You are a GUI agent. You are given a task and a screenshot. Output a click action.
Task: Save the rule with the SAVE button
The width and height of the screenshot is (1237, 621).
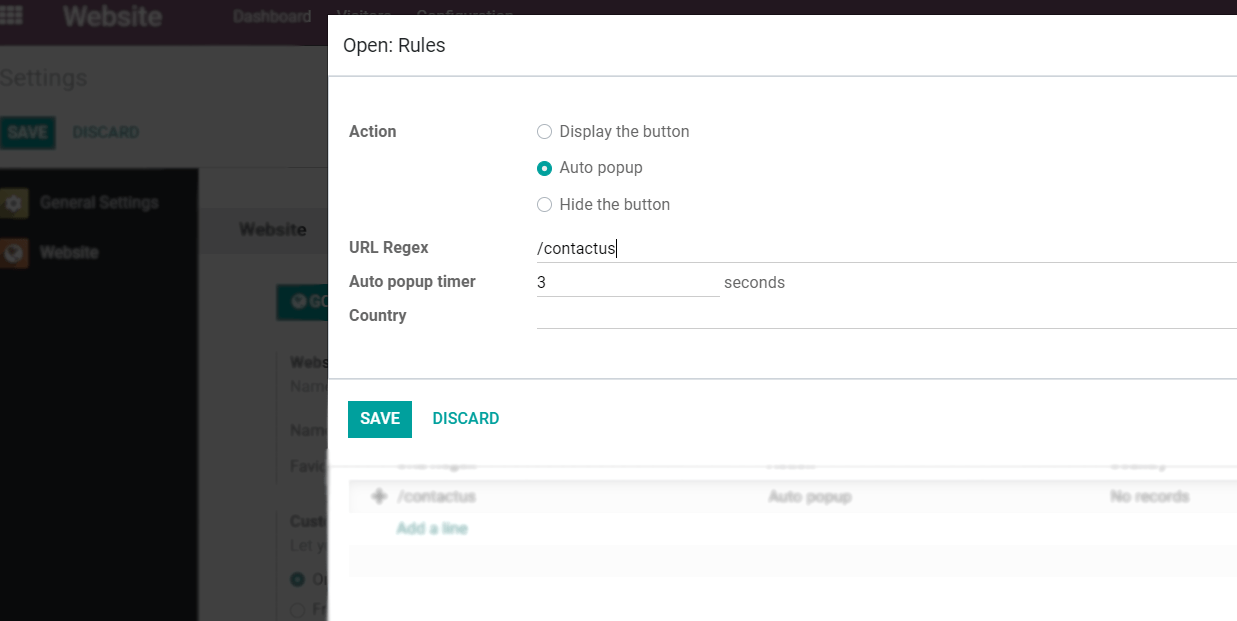[x=379, y=418]
